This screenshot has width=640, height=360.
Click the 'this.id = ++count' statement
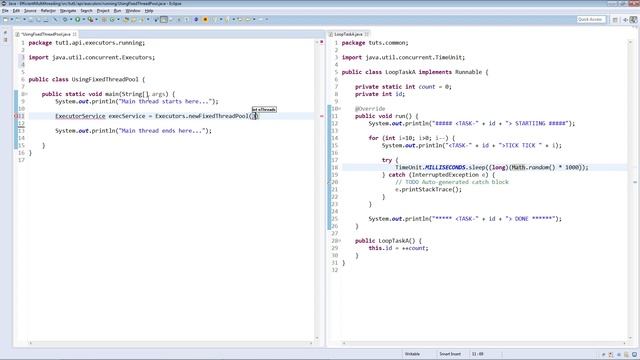pyautogui.click(x=398, y=248)
